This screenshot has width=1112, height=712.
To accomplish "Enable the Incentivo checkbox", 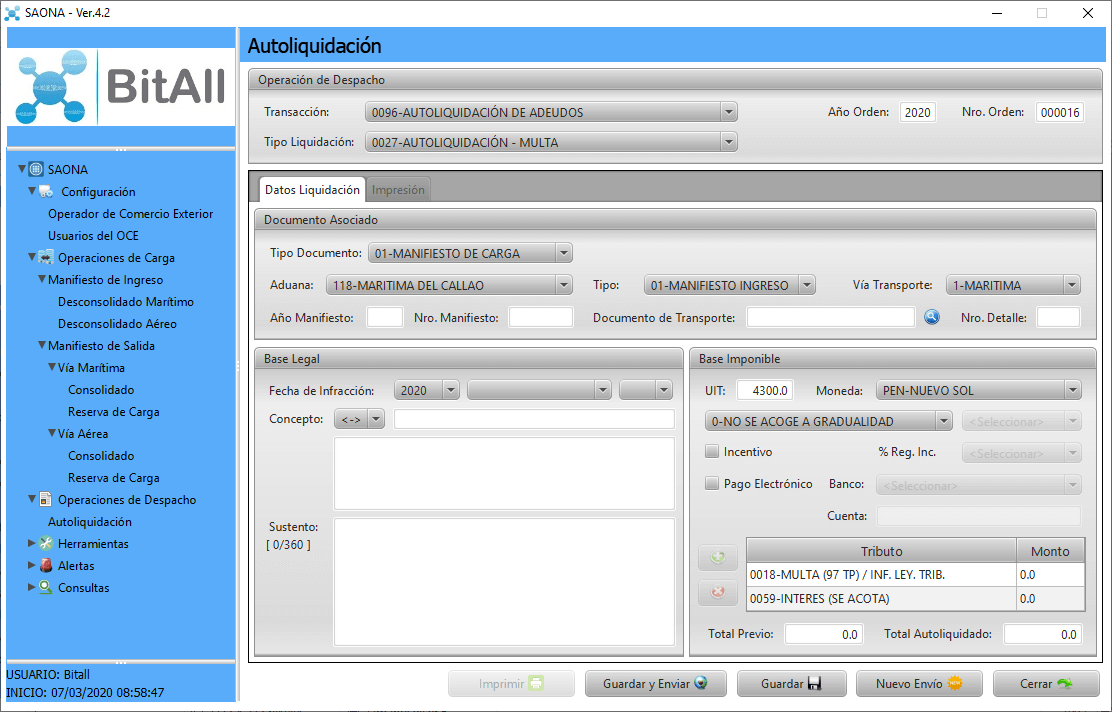I will click(712, 452).
